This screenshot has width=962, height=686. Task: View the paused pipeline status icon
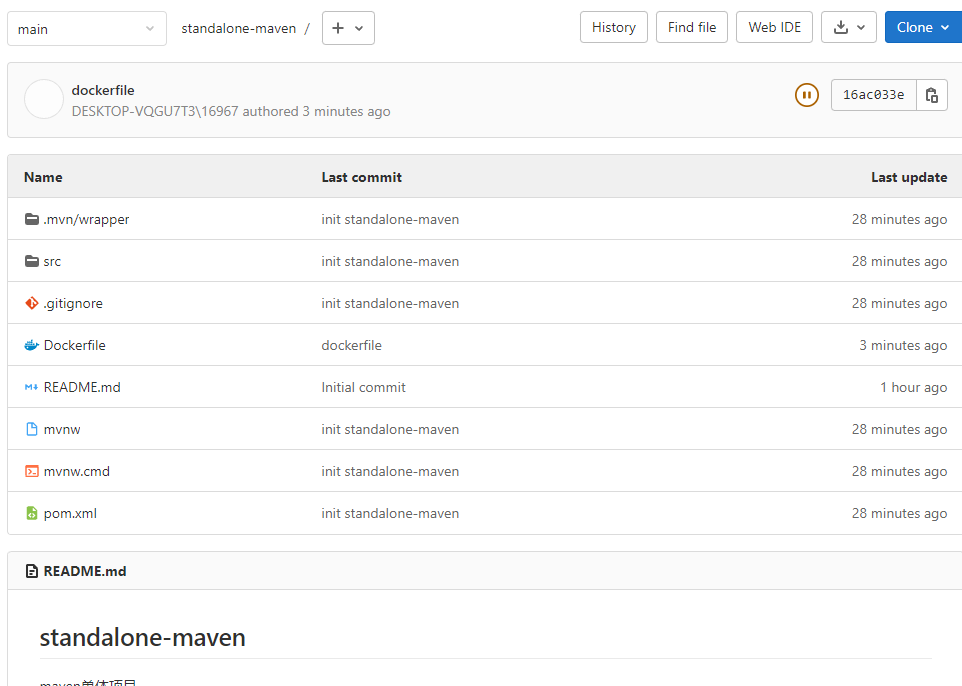click(x=807, y=95)
